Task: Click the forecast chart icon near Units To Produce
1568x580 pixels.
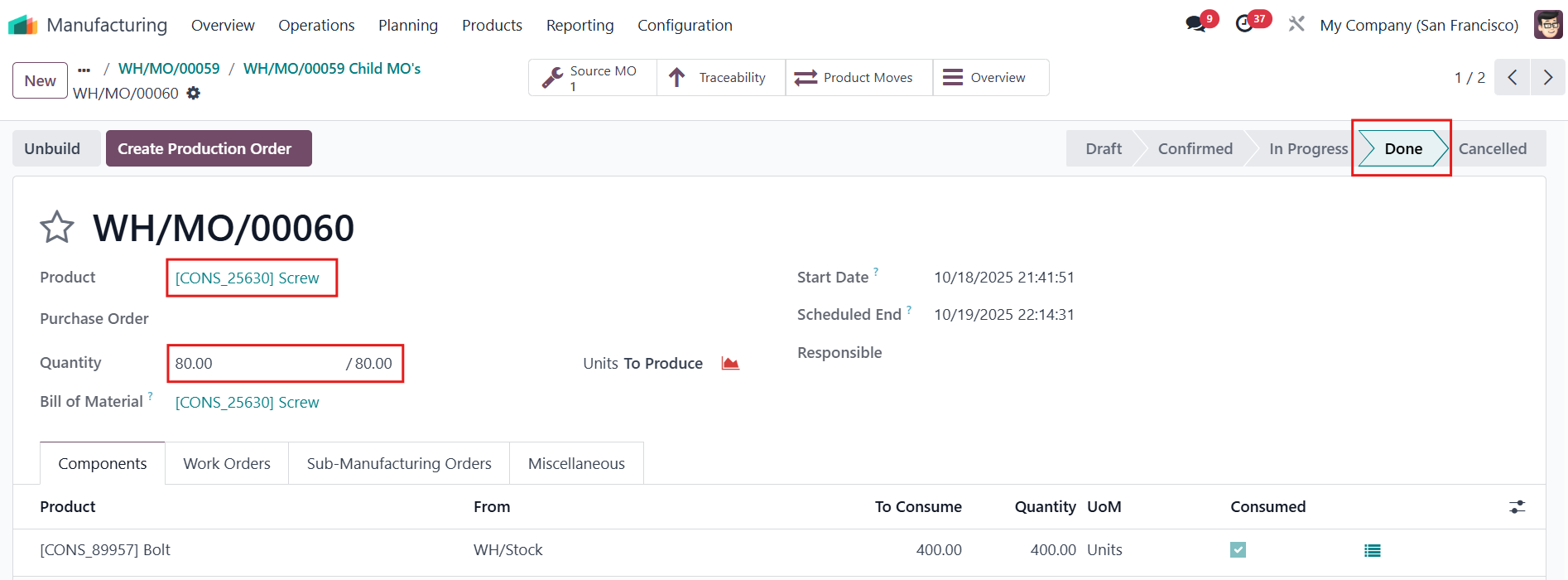Action: pyautogui.click(x=730, y=363)
